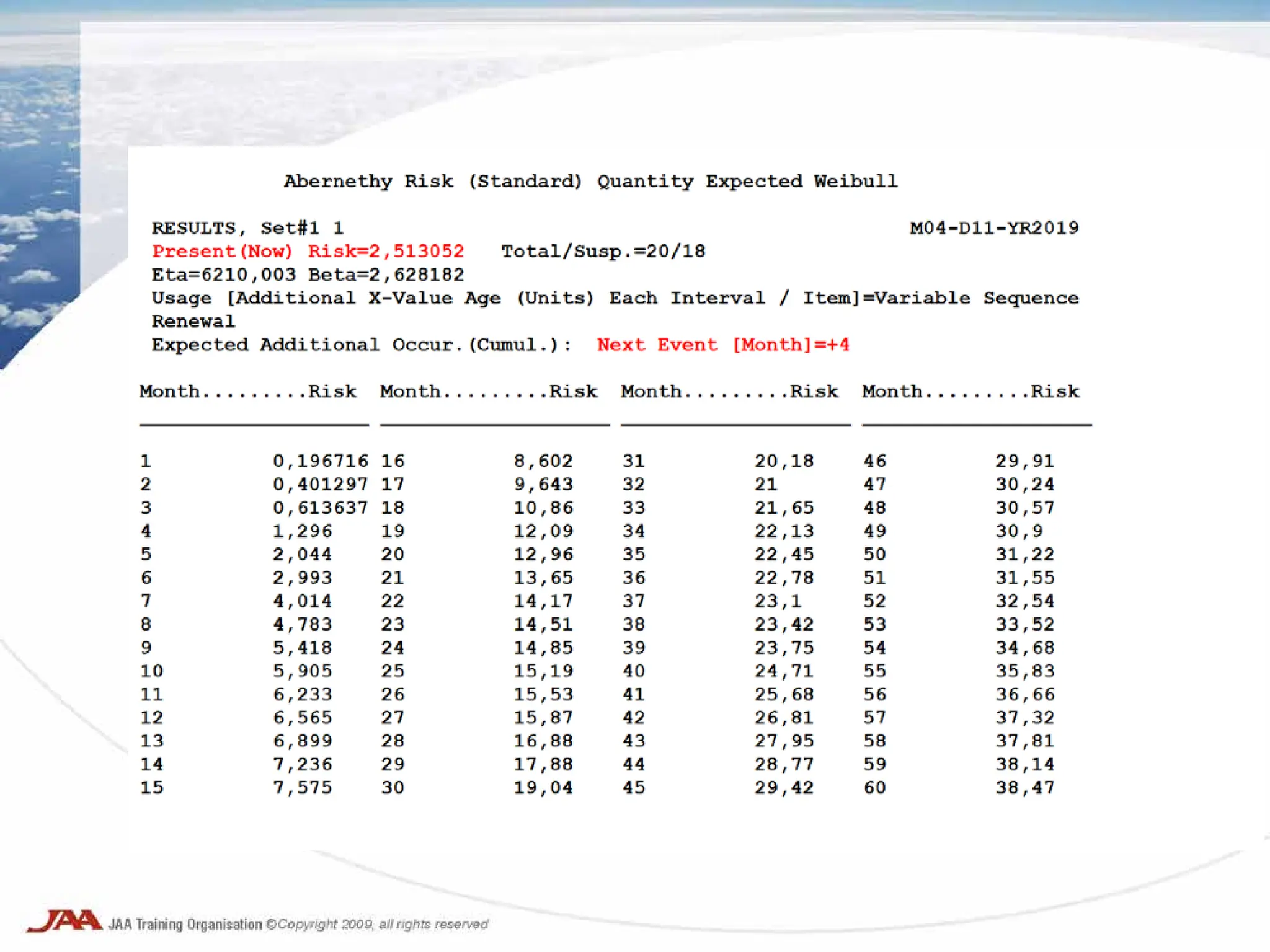
Task: Click the Total/Susp.=20/18 text
Action: (x=603, y=251)
